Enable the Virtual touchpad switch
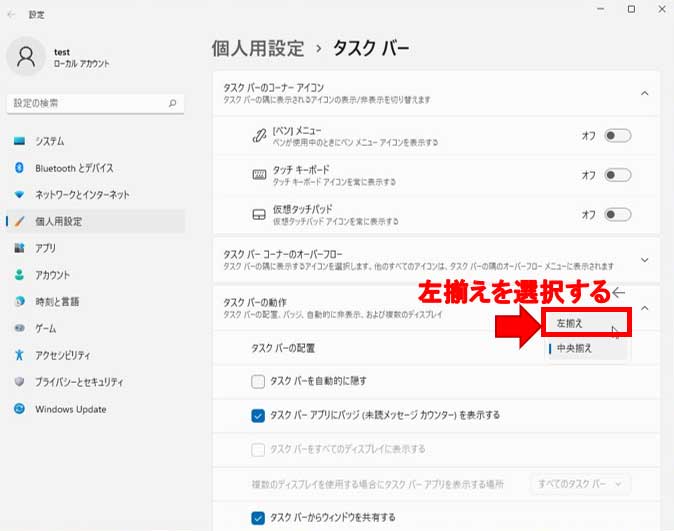 617,214
